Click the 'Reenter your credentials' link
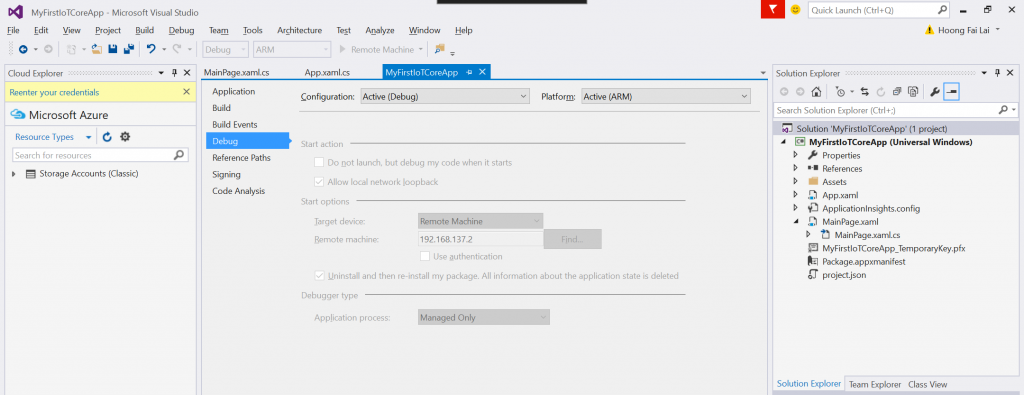 54,93
